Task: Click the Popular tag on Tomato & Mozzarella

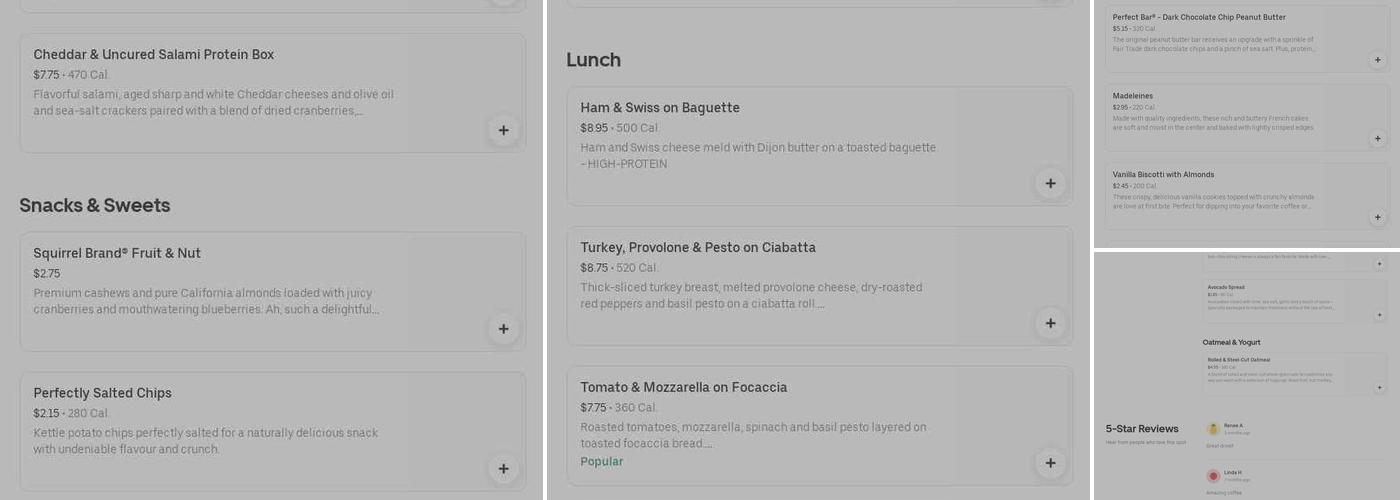Action: point(602,461)
